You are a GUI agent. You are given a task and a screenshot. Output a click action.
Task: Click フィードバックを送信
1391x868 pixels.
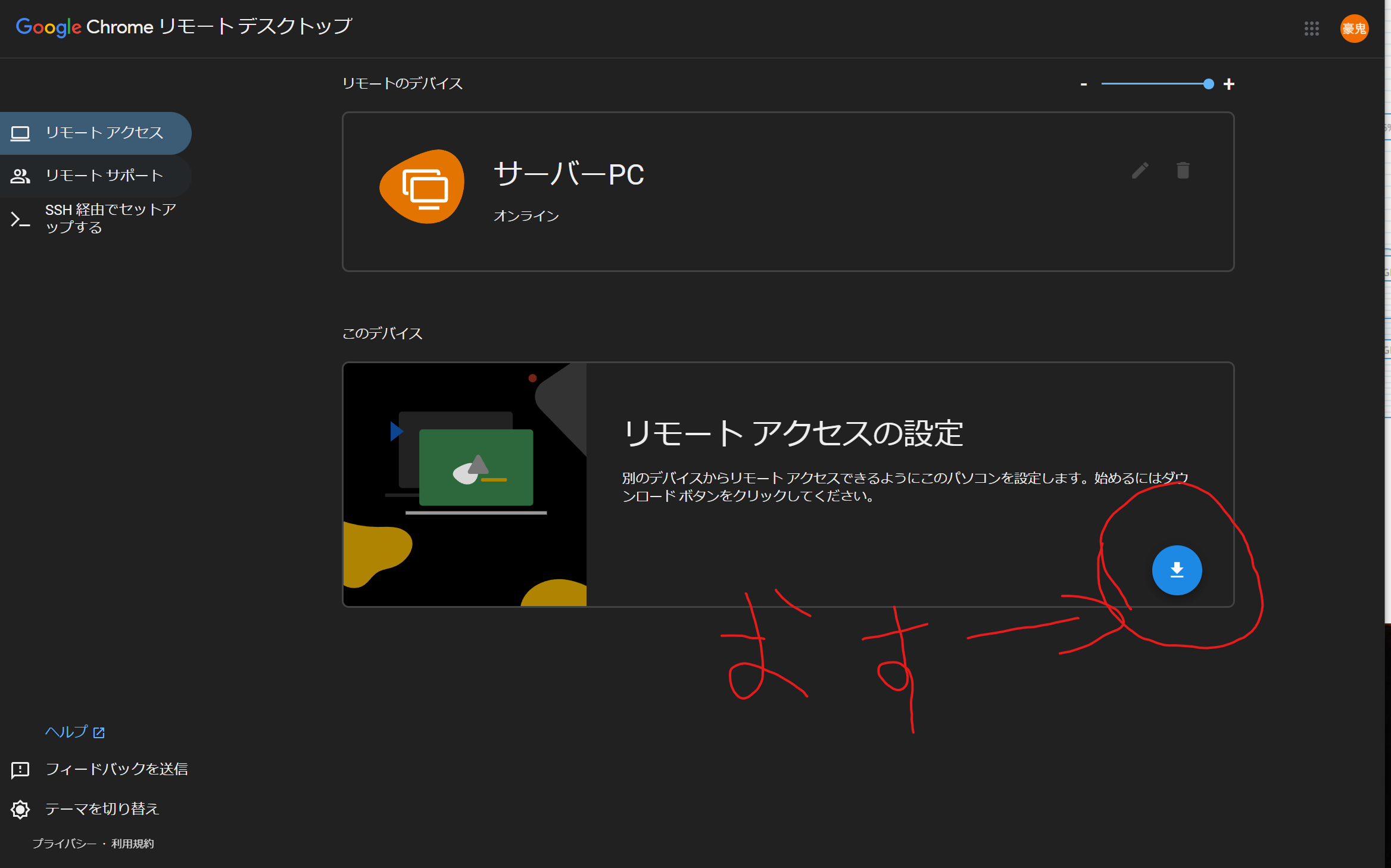pyautogui.click(x=117, y=769)
